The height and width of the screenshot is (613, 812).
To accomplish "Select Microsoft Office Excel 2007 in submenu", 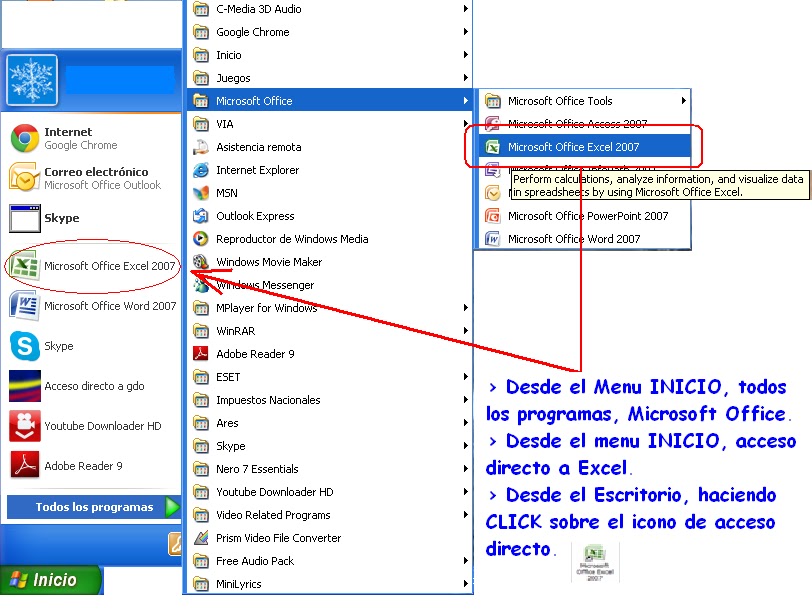I will 573,147.
